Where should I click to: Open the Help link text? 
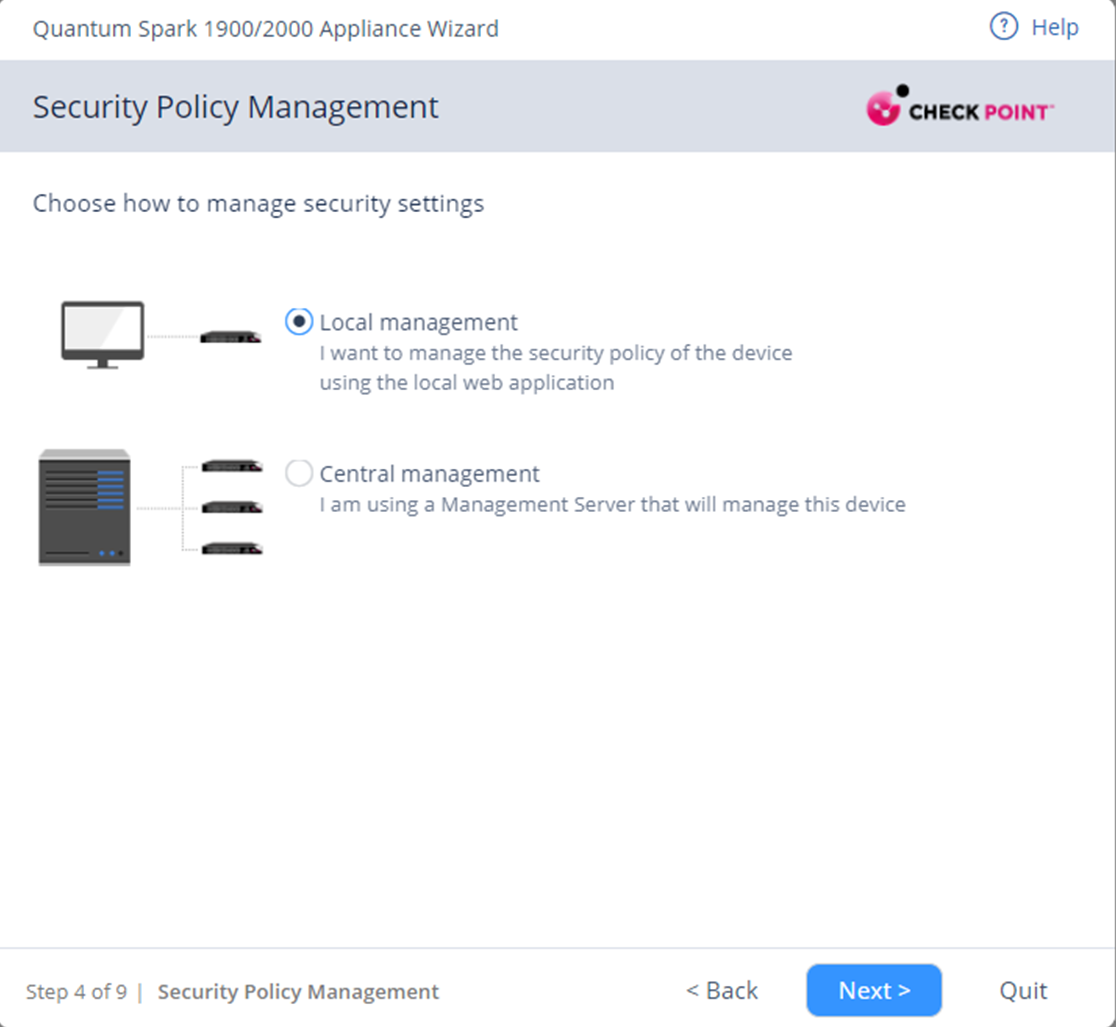coord(1055,27)
